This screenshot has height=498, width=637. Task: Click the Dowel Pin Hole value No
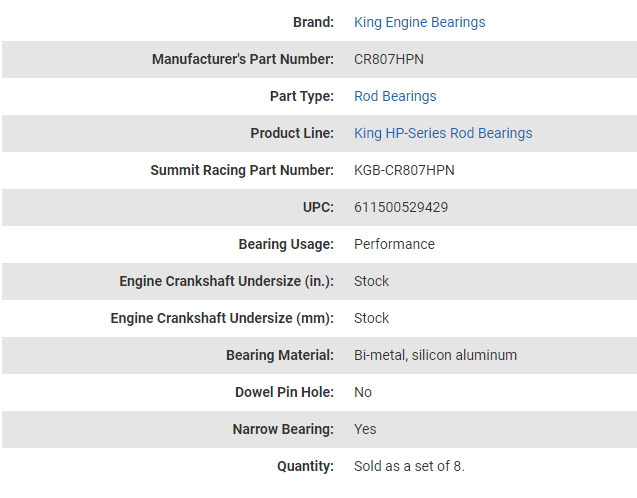click(363, 392)
